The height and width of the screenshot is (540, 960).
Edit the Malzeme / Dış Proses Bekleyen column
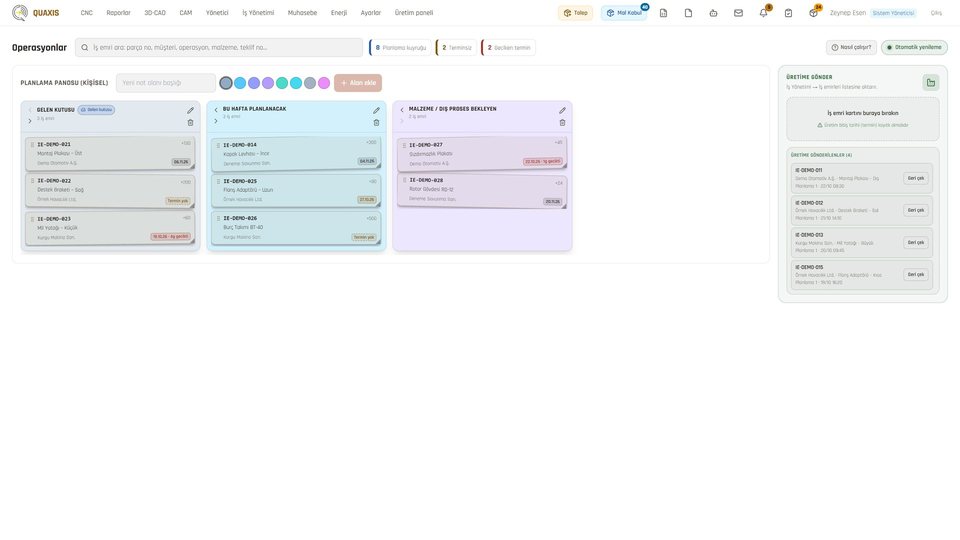coord(562,111)
